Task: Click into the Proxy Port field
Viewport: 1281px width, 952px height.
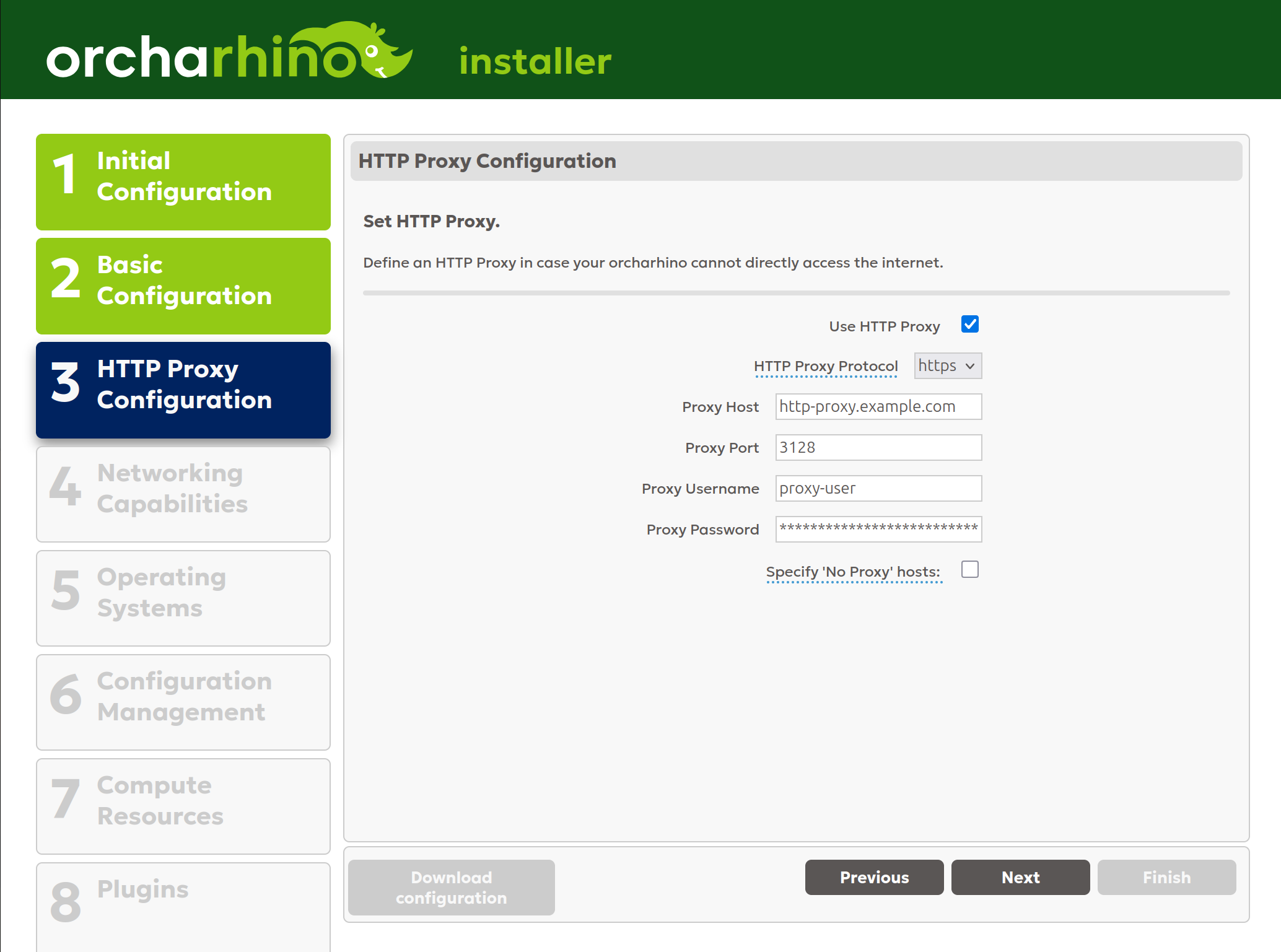Action: pos(878,447)
